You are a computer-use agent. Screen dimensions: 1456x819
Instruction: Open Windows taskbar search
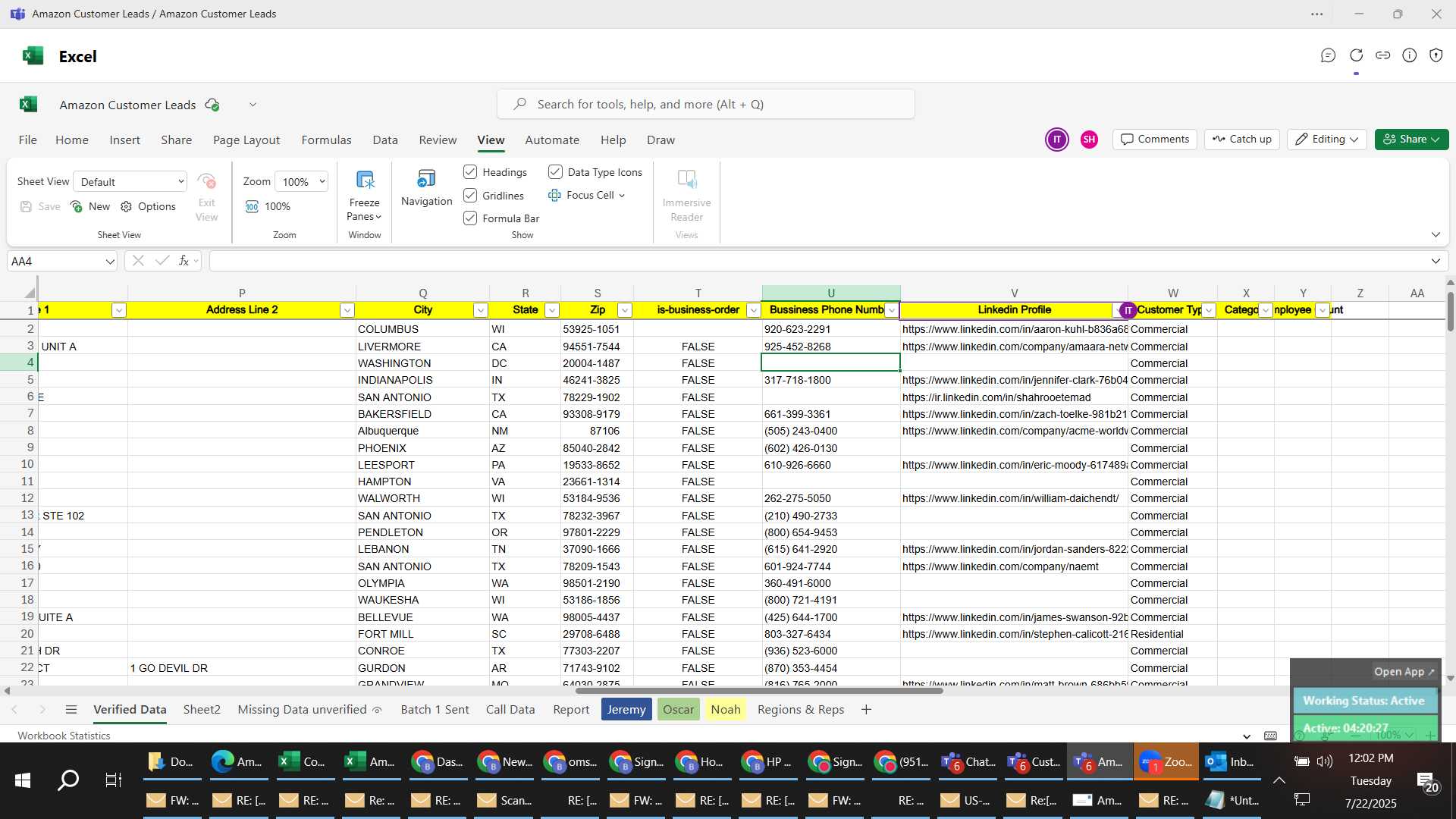coord(68,780)
